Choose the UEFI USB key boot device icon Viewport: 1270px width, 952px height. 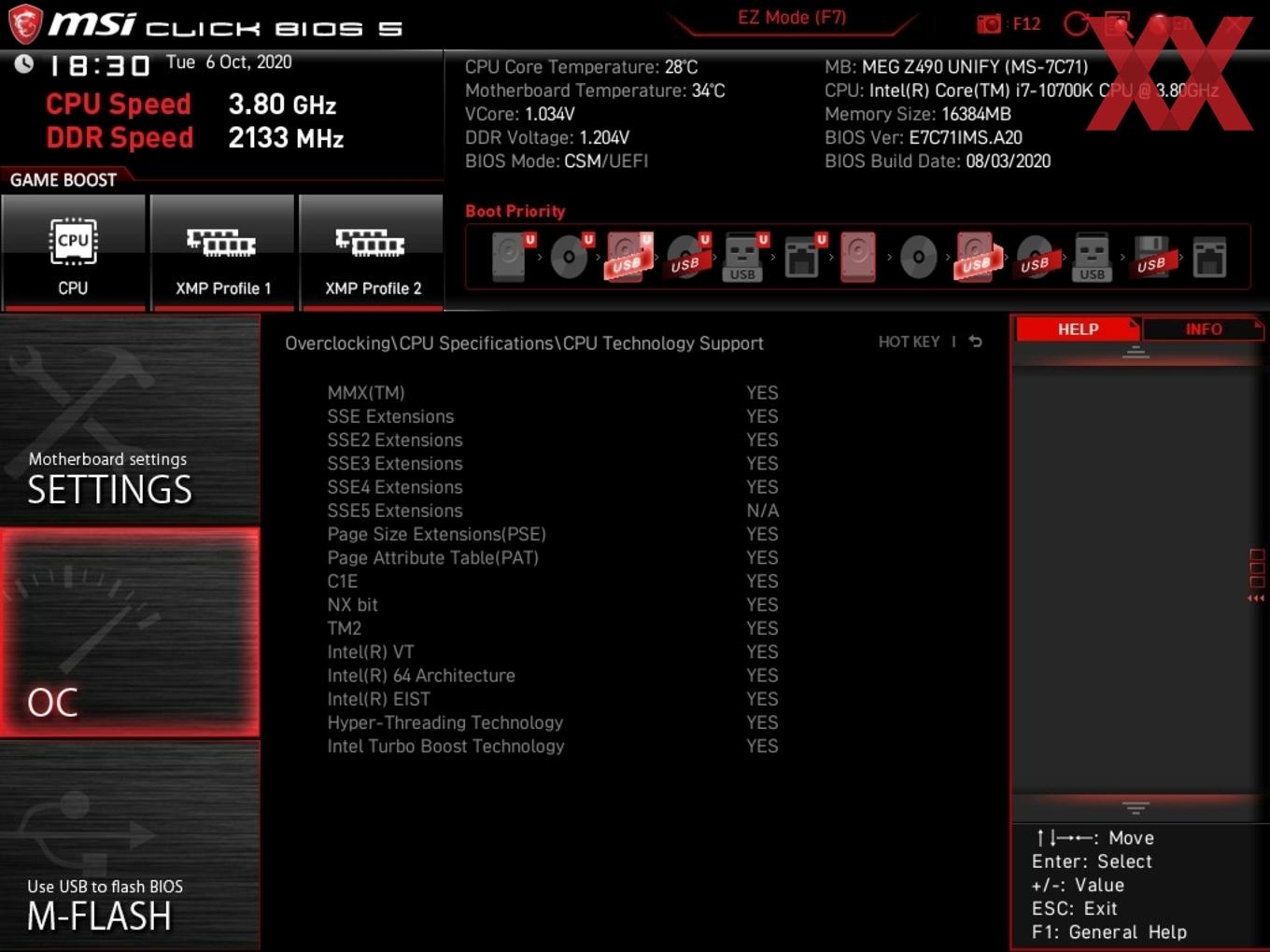[746, 257]
